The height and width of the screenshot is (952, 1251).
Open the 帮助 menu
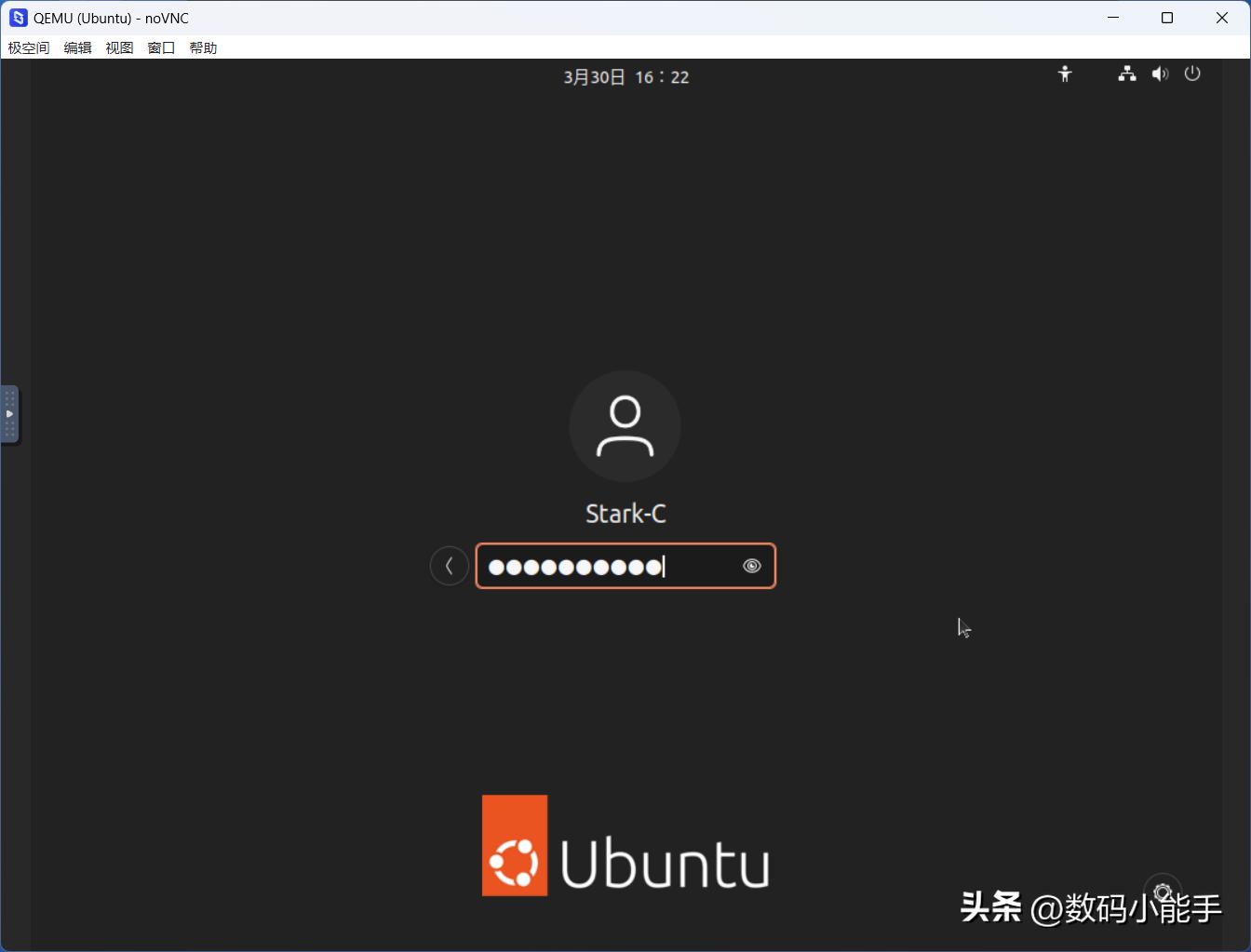tap(203, 47)
